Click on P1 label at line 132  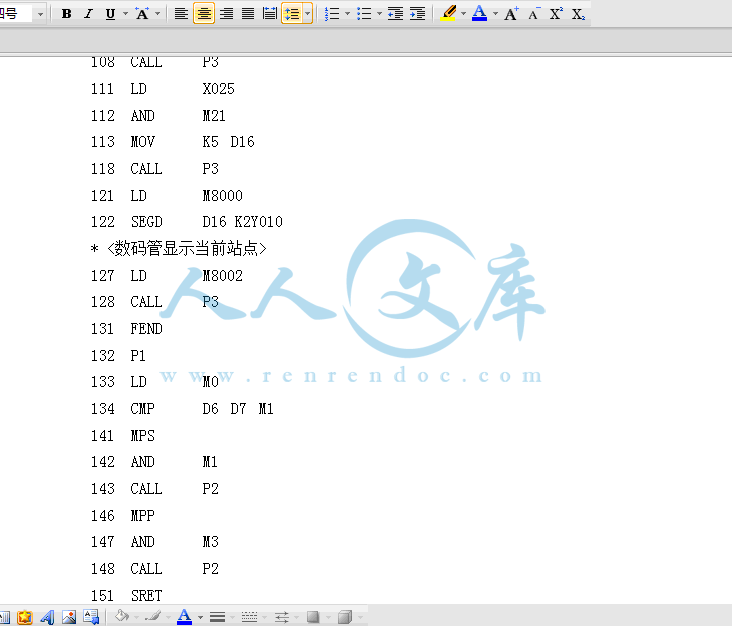138,356
